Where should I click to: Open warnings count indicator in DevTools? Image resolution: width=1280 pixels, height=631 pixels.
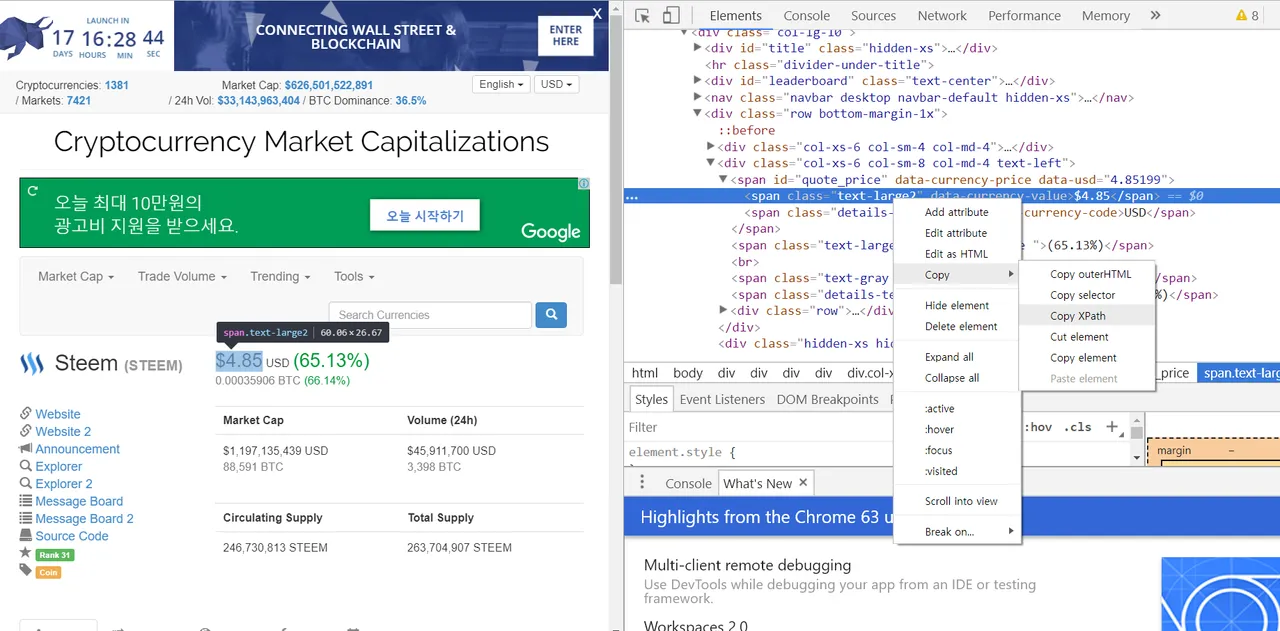(1247, 15)
